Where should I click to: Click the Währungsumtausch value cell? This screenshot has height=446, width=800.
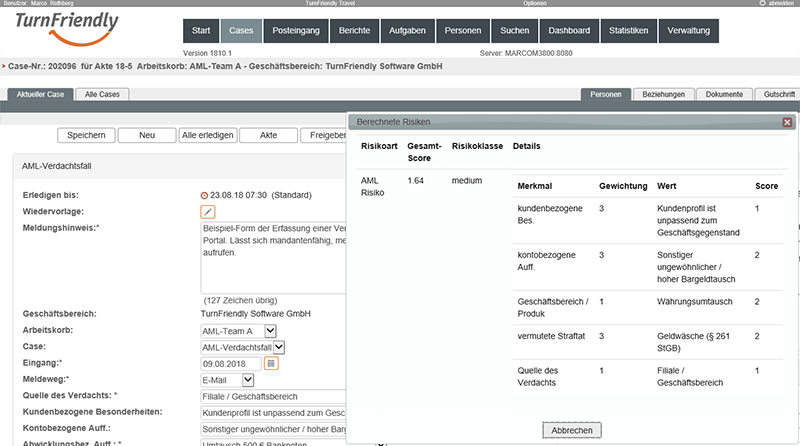point(694,302)
